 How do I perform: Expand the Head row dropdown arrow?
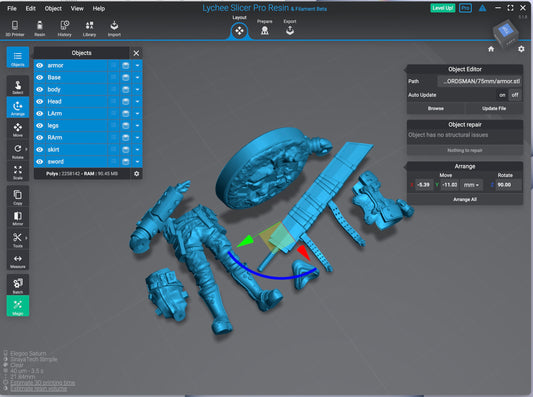coord(137,102)
